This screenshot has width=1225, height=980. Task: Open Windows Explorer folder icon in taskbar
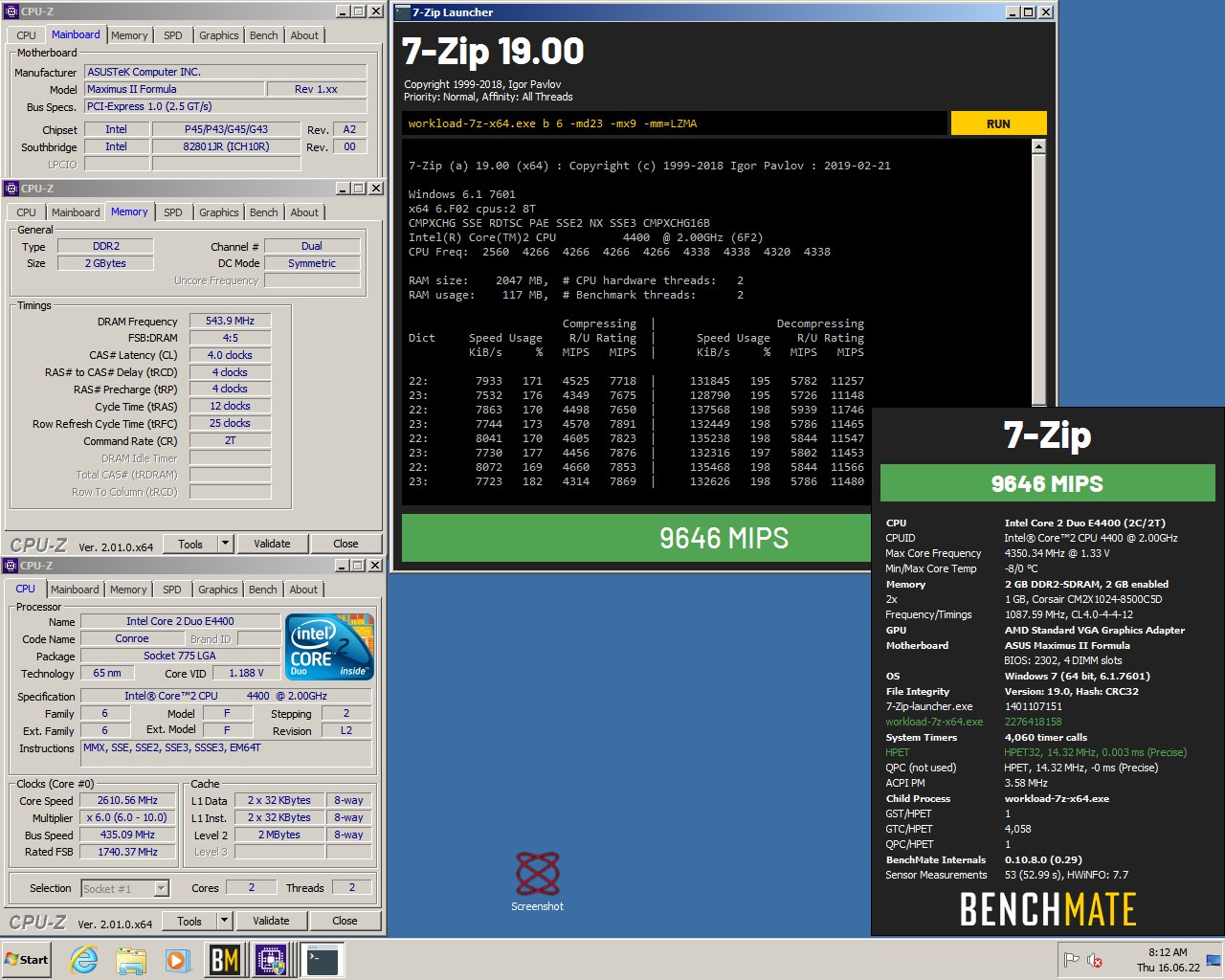point(131,960)
